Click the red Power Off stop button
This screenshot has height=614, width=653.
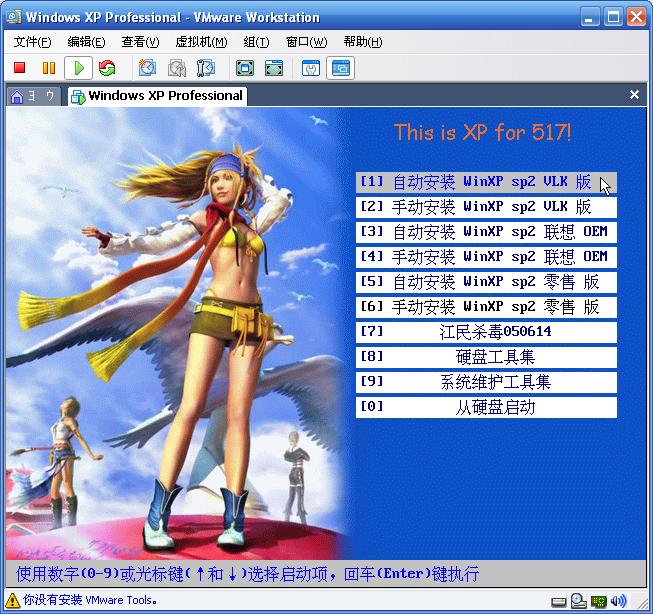point(20,68)
